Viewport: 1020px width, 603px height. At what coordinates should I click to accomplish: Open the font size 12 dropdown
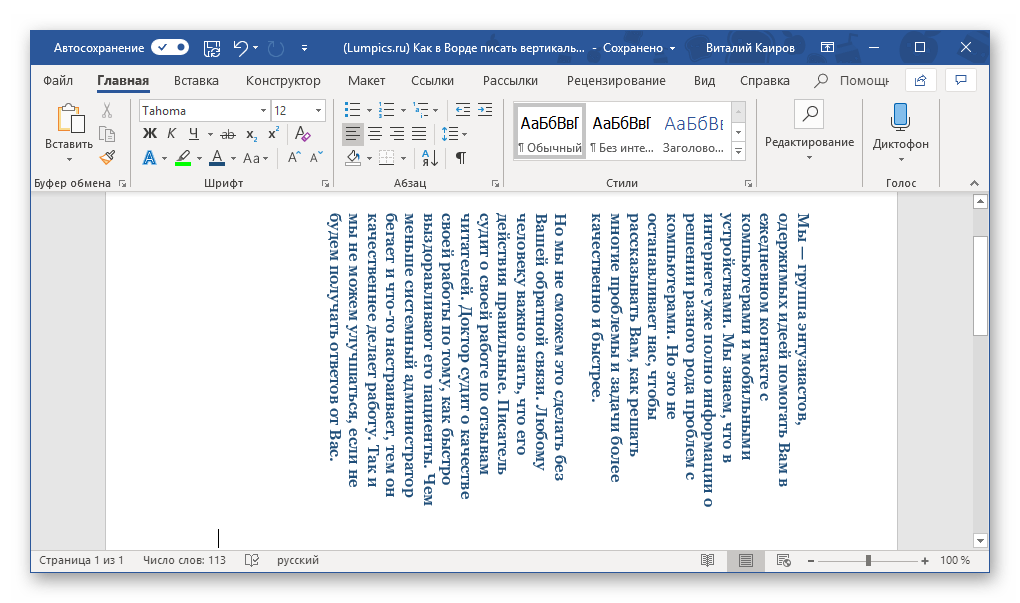click(x=318, y=111)
